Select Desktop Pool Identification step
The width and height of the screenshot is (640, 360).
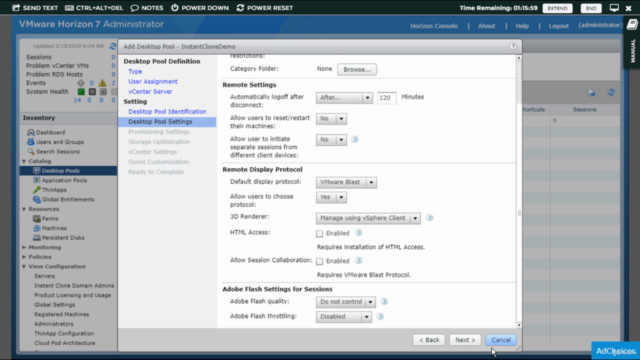point(167,111)
